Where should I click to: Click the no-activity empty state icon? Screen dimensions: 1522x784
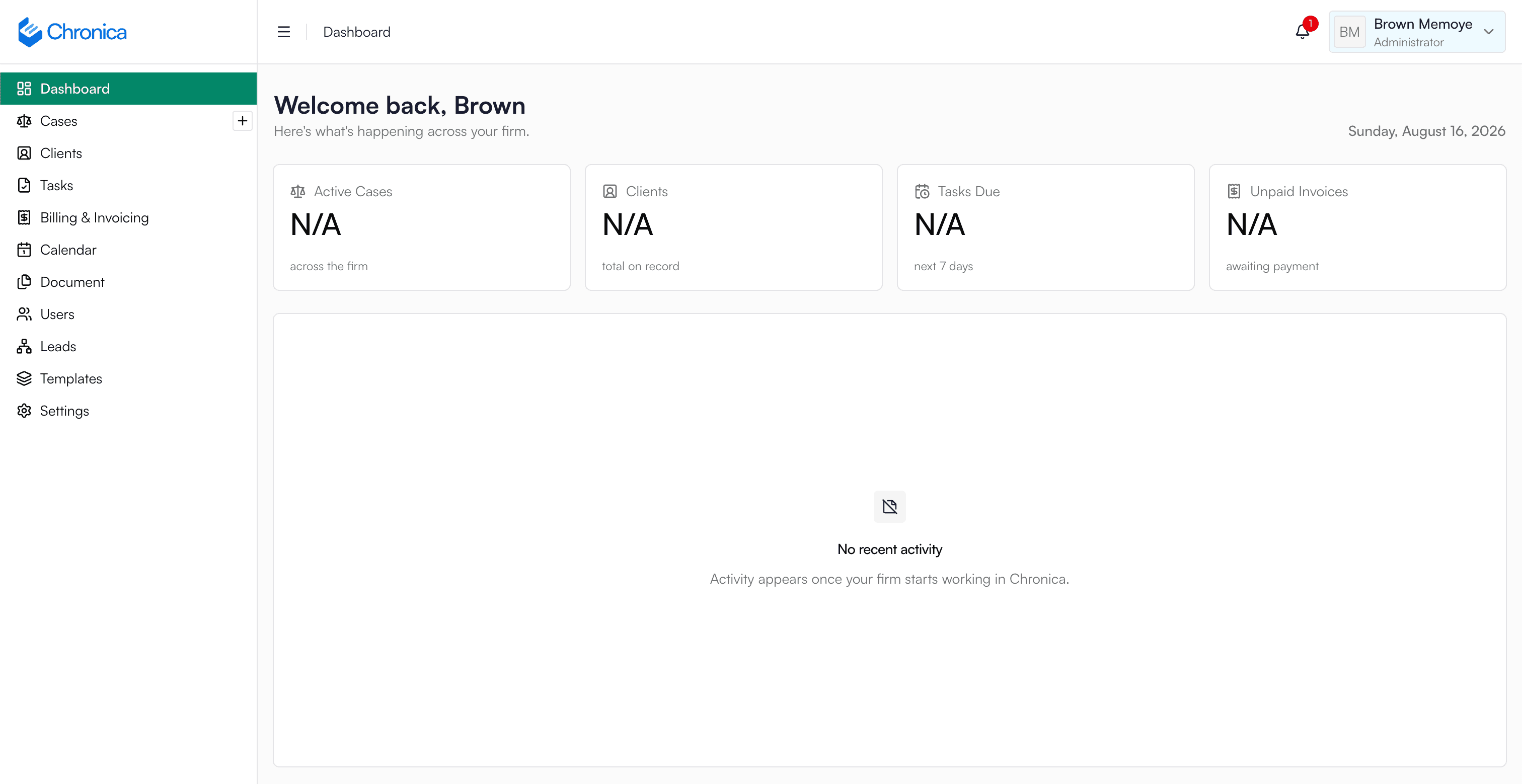coord(890,506)
